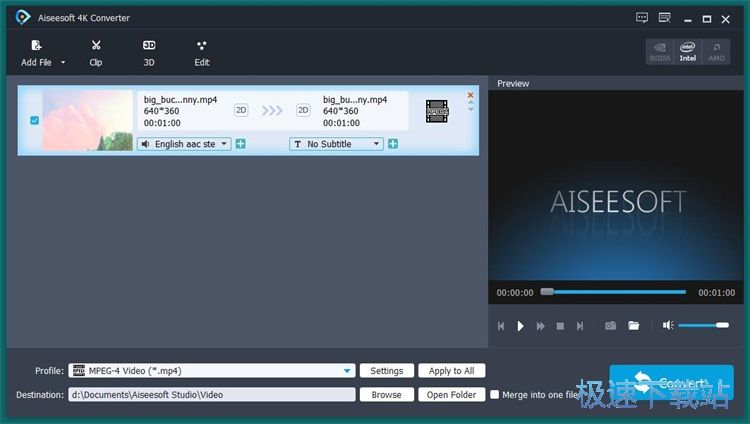The width and height of the screenshot is (750, 424).
Task: Toggle NVIDIA acceleration indicator
Action: pos(660,52)
